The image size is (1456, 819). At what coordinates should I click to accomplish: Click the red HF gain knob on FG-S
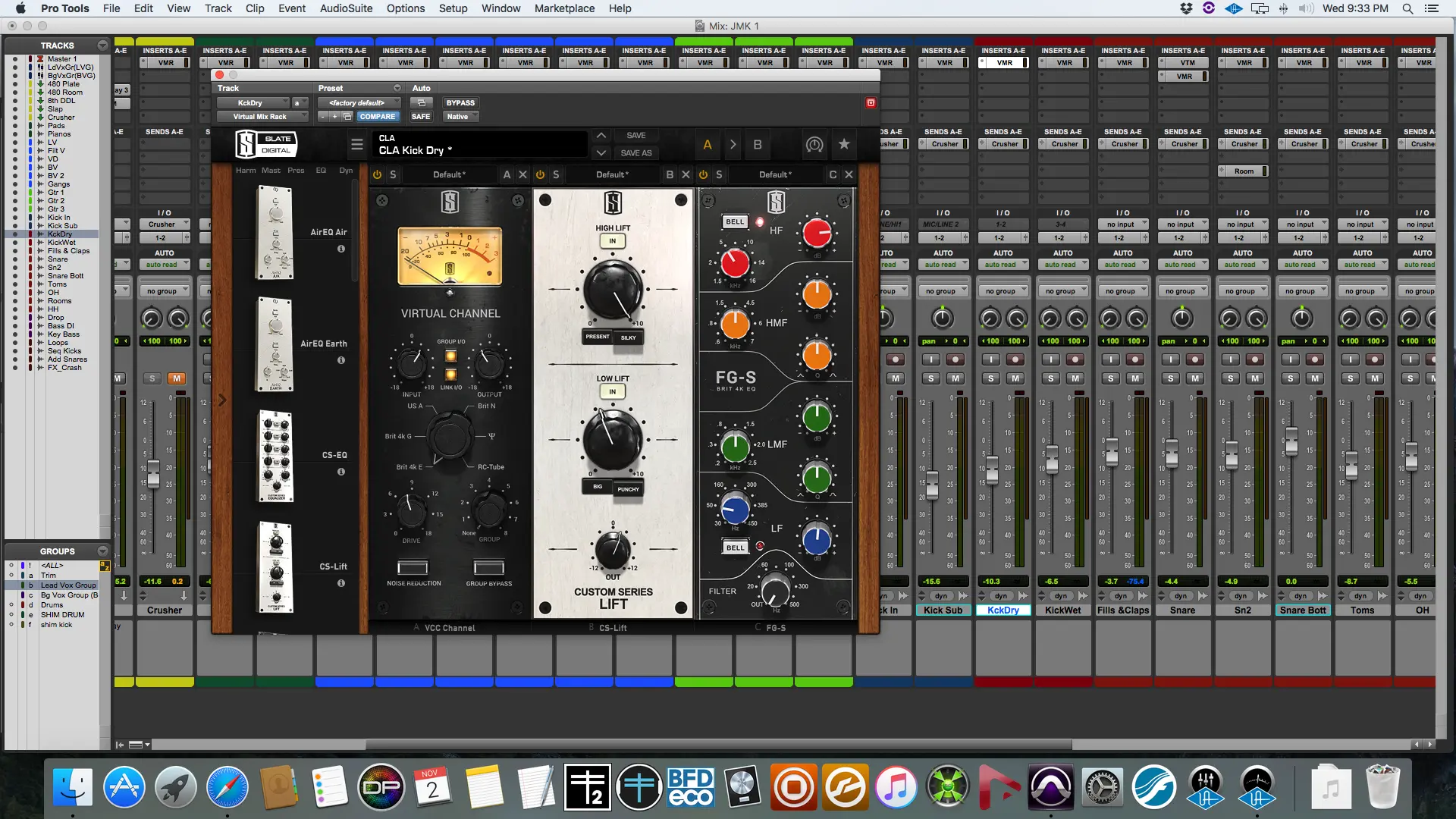coord(817,233)
